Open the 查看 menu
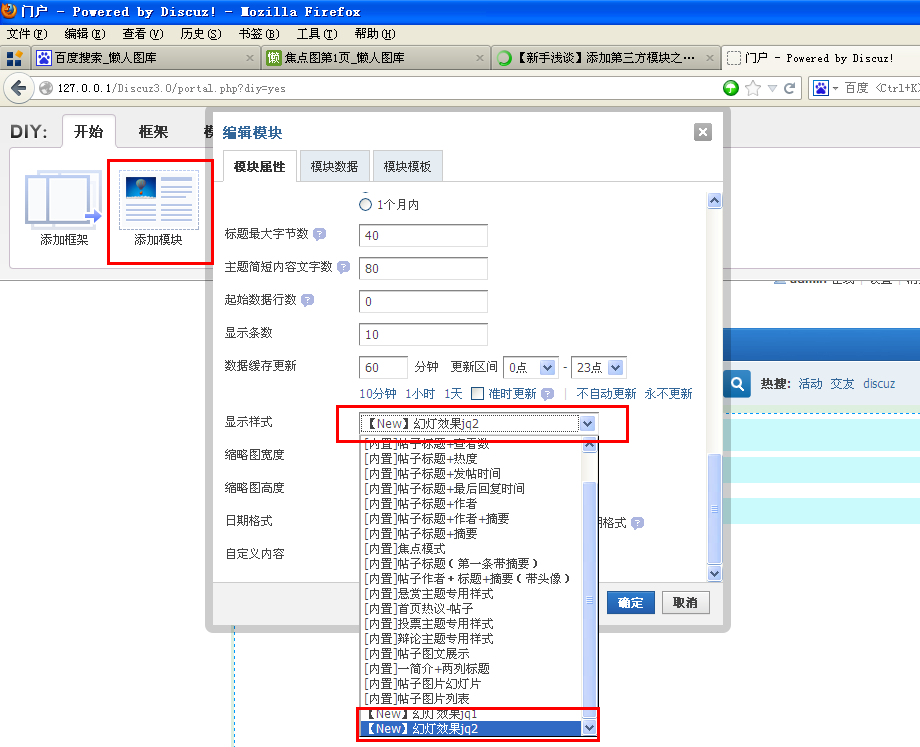 click(x=143, y=33)
